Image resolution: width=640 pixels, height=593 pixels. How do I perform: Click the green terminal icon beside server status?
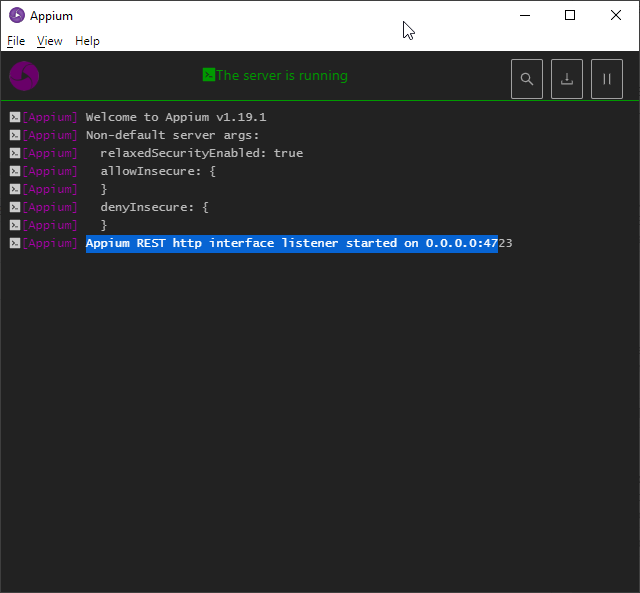coord(209,75)
